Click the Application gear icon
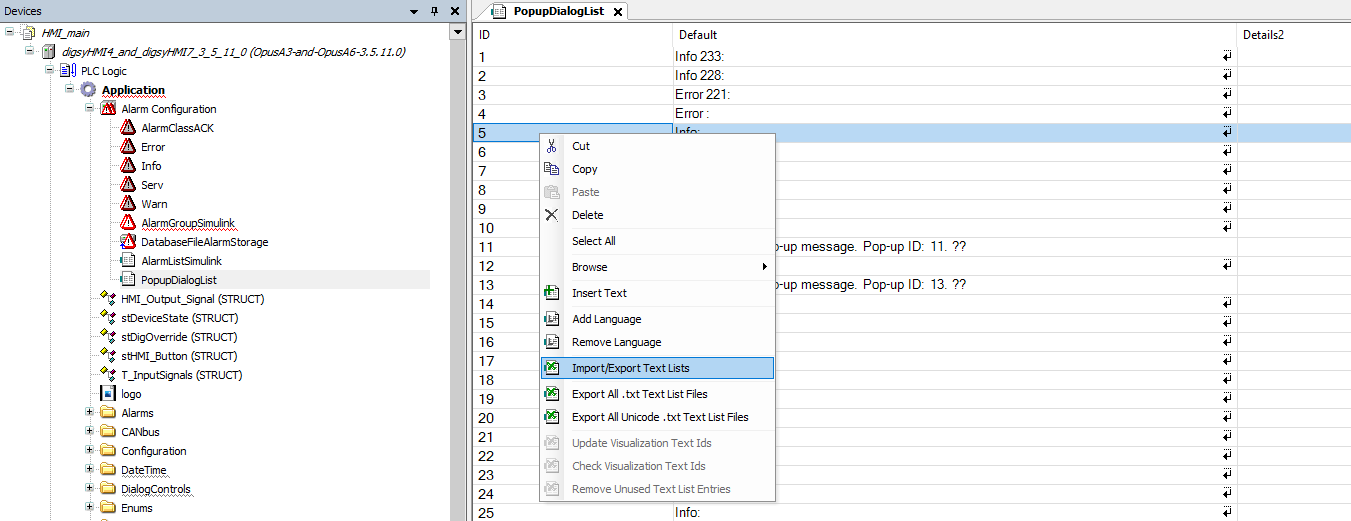Screen dimensions: 1351x521 88,90
